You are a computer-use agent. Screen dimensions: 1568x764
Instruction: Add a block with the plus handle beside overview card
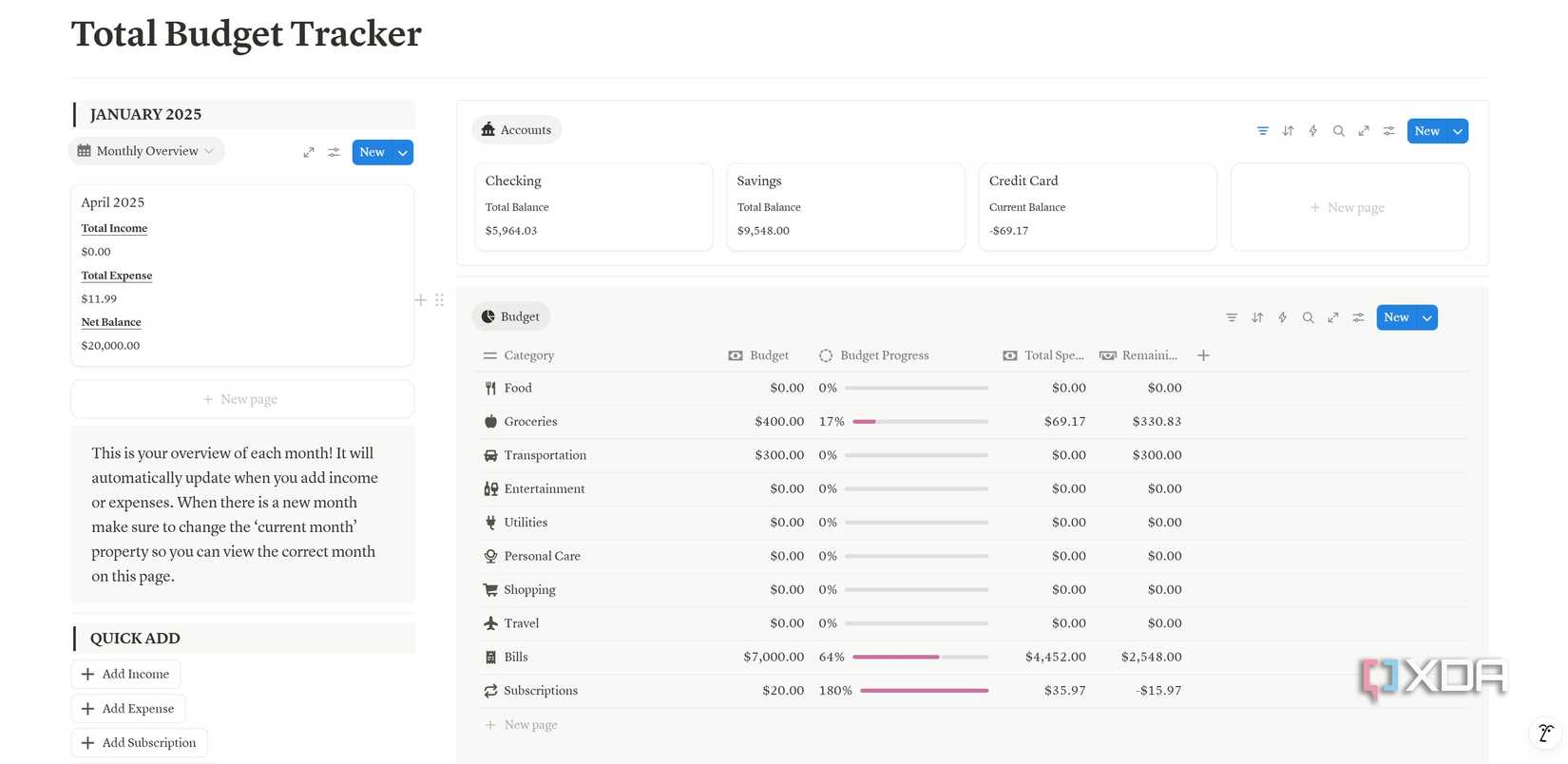pyautogui.click(x=420, y=300)
